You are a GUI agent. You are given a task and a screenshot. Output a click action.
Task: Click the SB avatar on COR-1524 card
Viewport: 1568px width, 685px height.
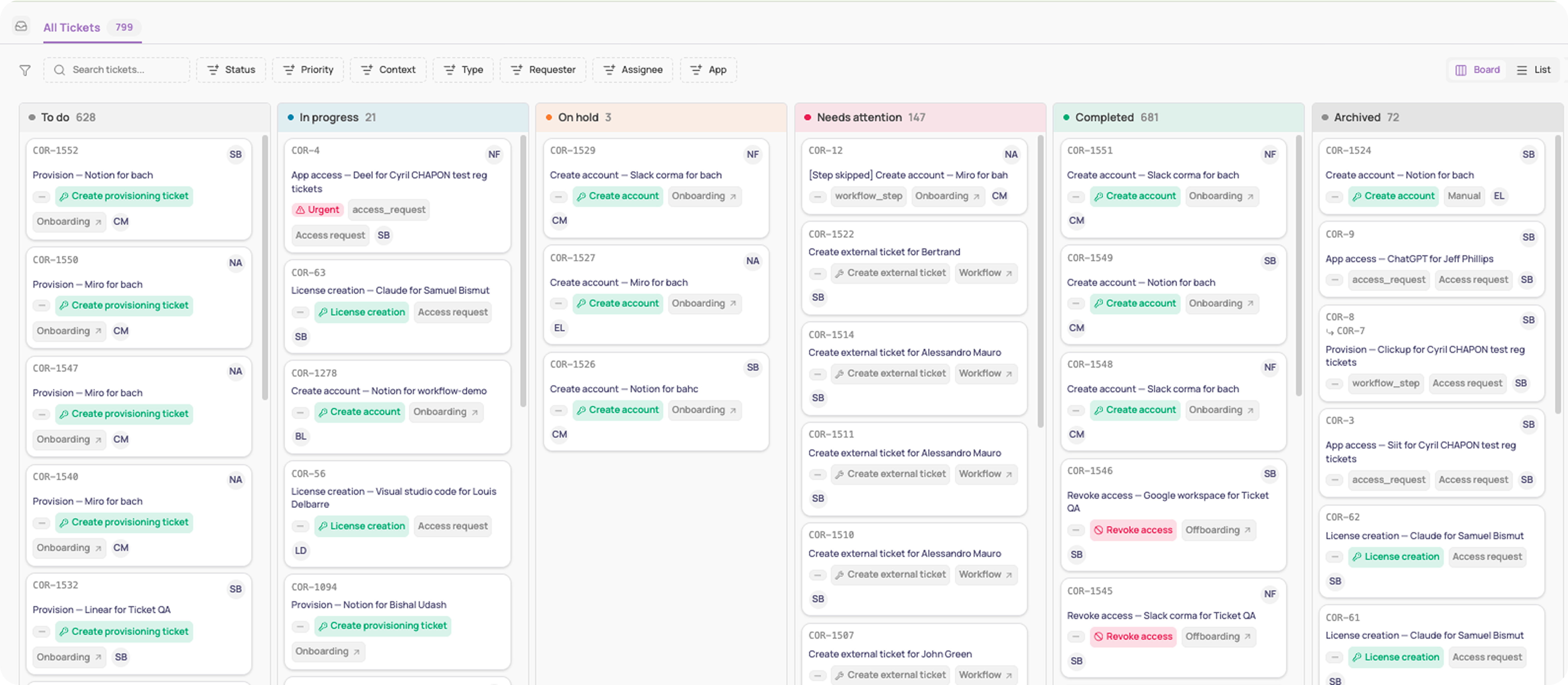pyautogui.click(x=1528, y=155)
